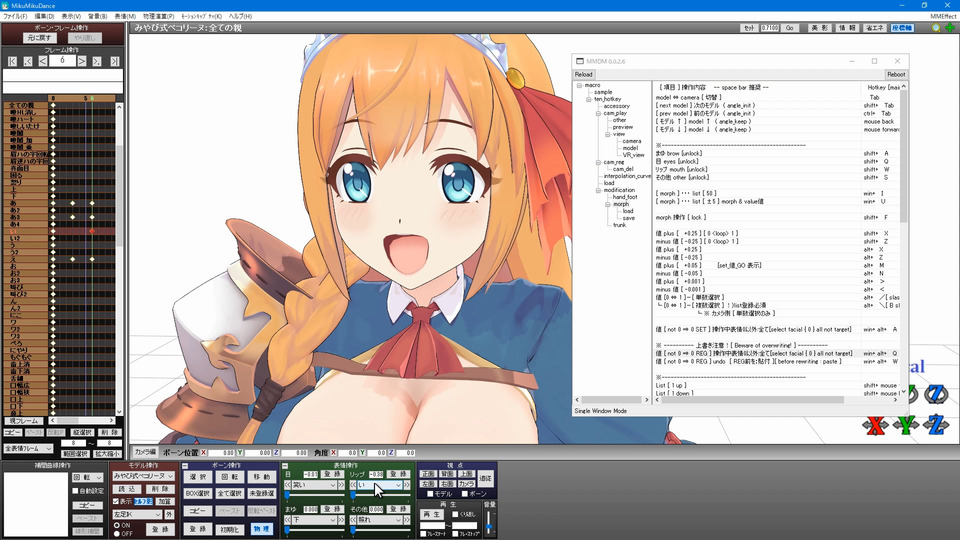Step back one frame arrow
This screenshot has height=540, width=960.
coord(43,61)
